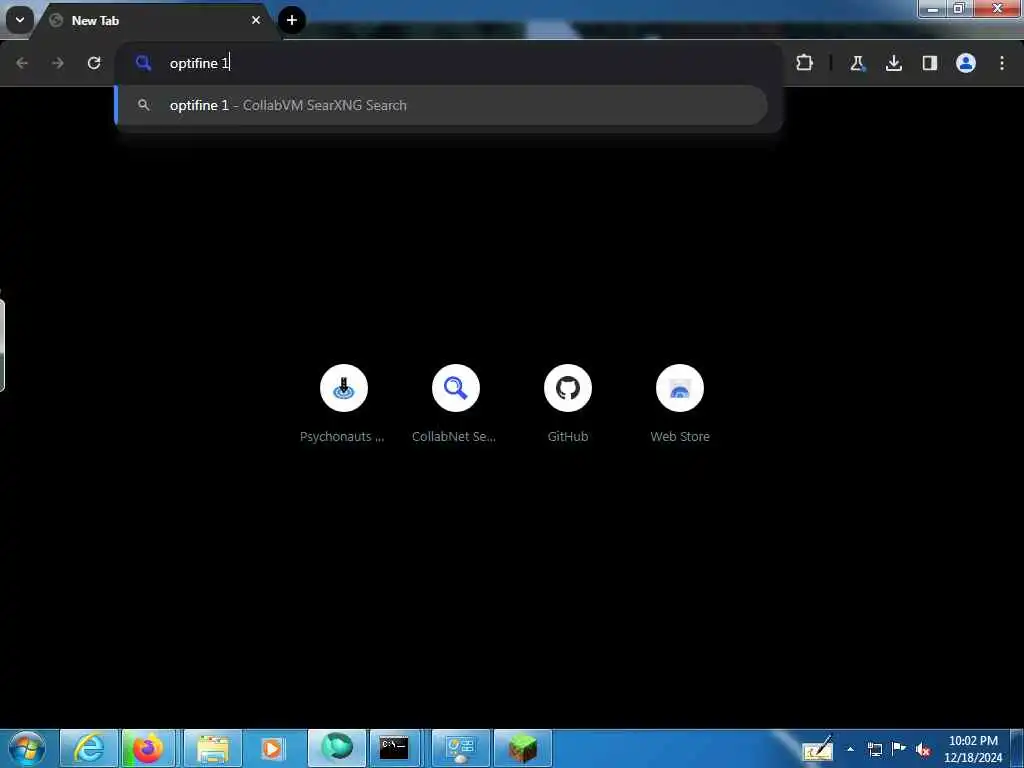Open Windows Media Player in taskbar
This screenshot has width=1024, height=768.
pos(272,748)
